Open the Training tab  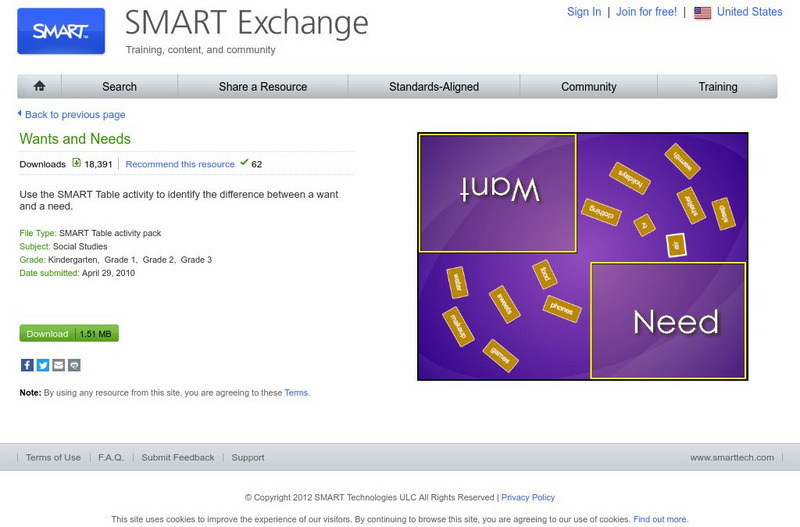tap(717, 87)
